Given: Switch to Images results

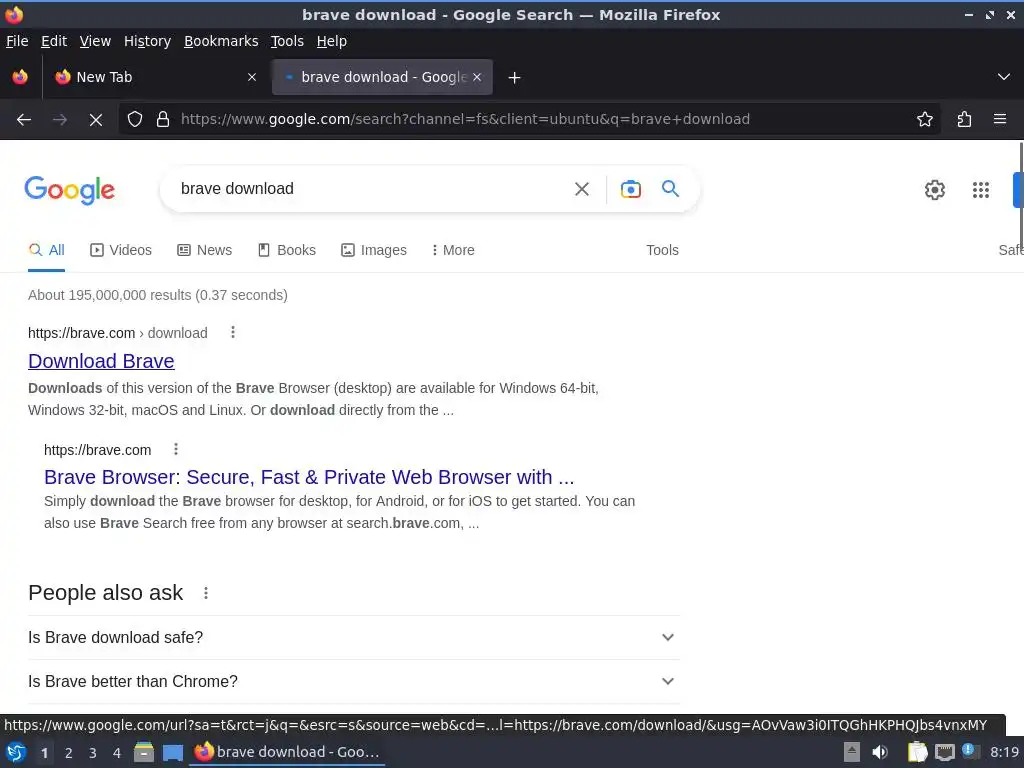Looking at the screenshot, I should pos(374,250).
